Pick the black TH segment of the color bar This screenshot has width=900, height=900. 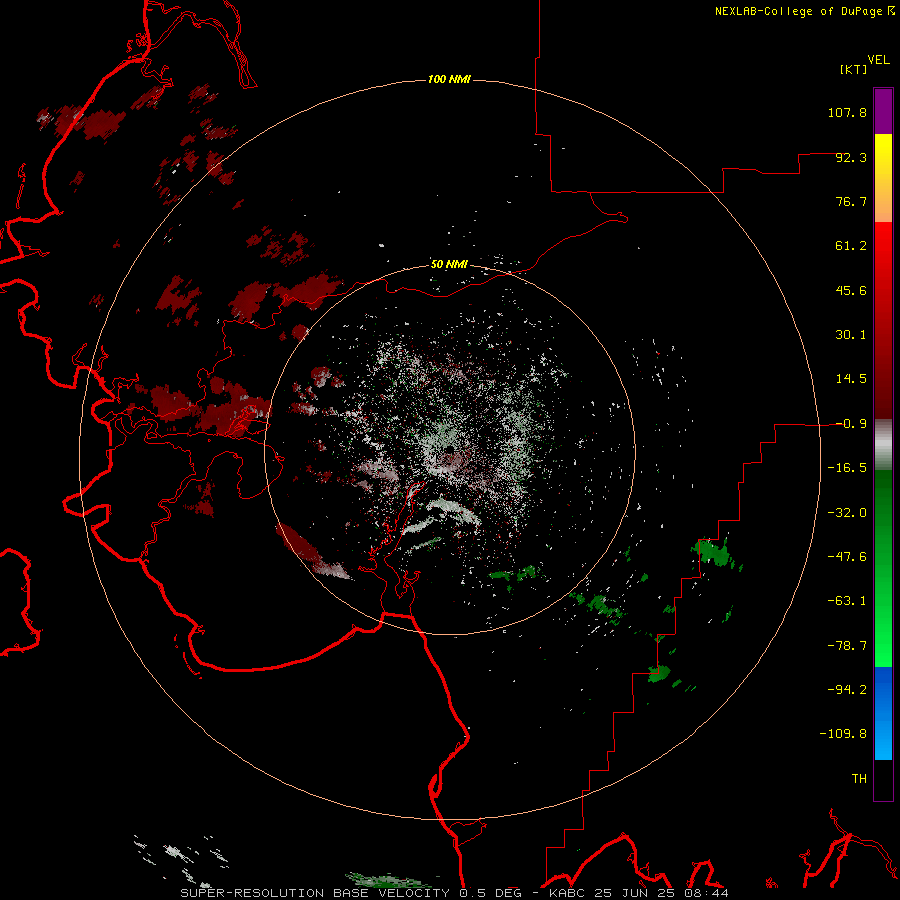coord(883,779)
